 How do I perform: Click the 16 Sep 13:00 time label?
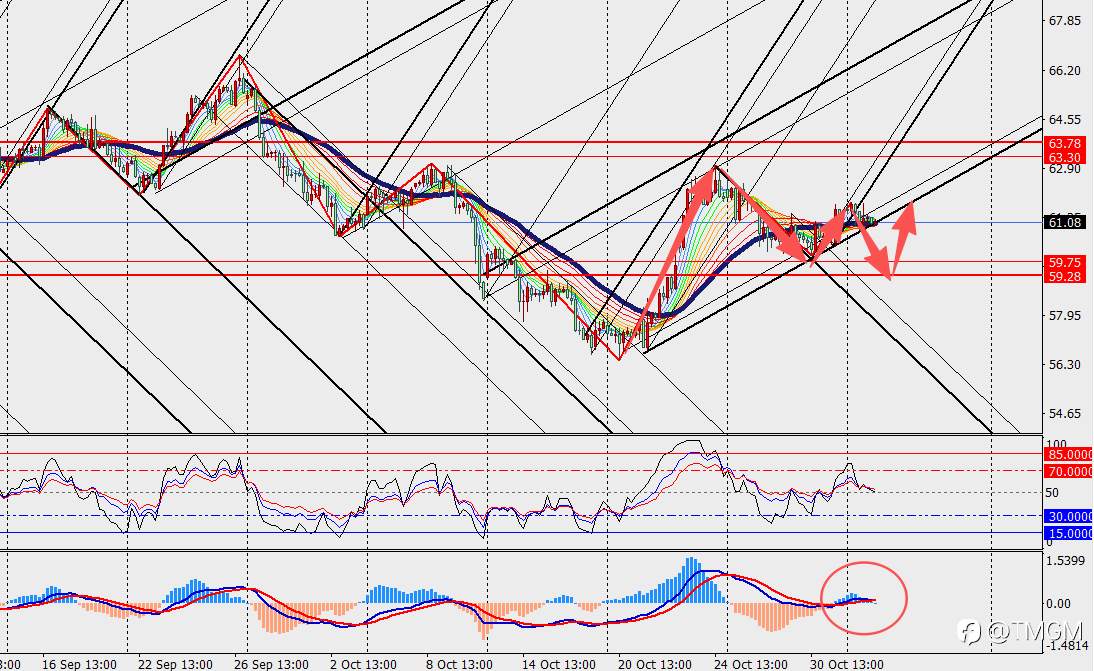[x=79, y=664]
